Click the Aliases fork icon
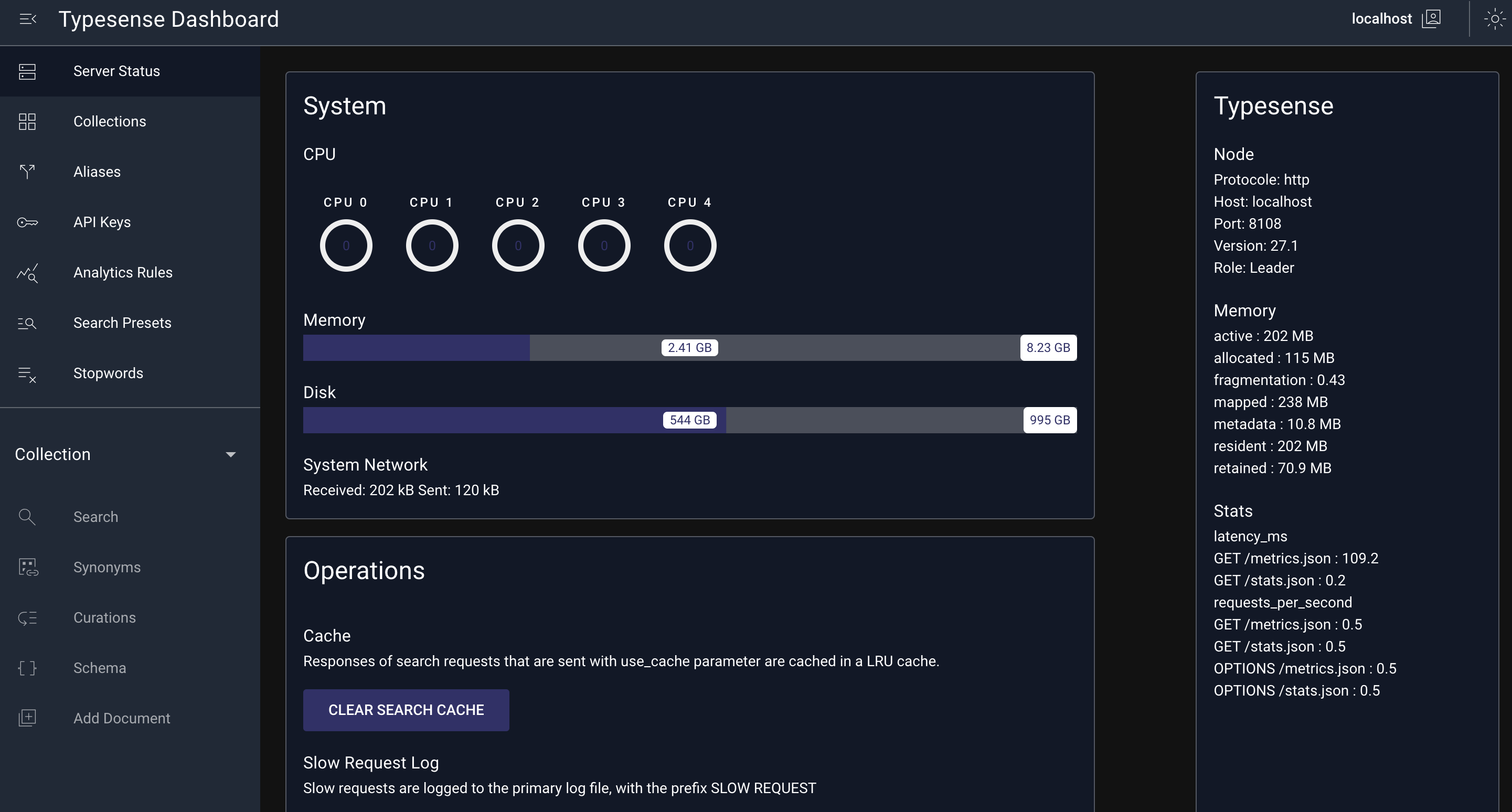 (x=27, y=172)
